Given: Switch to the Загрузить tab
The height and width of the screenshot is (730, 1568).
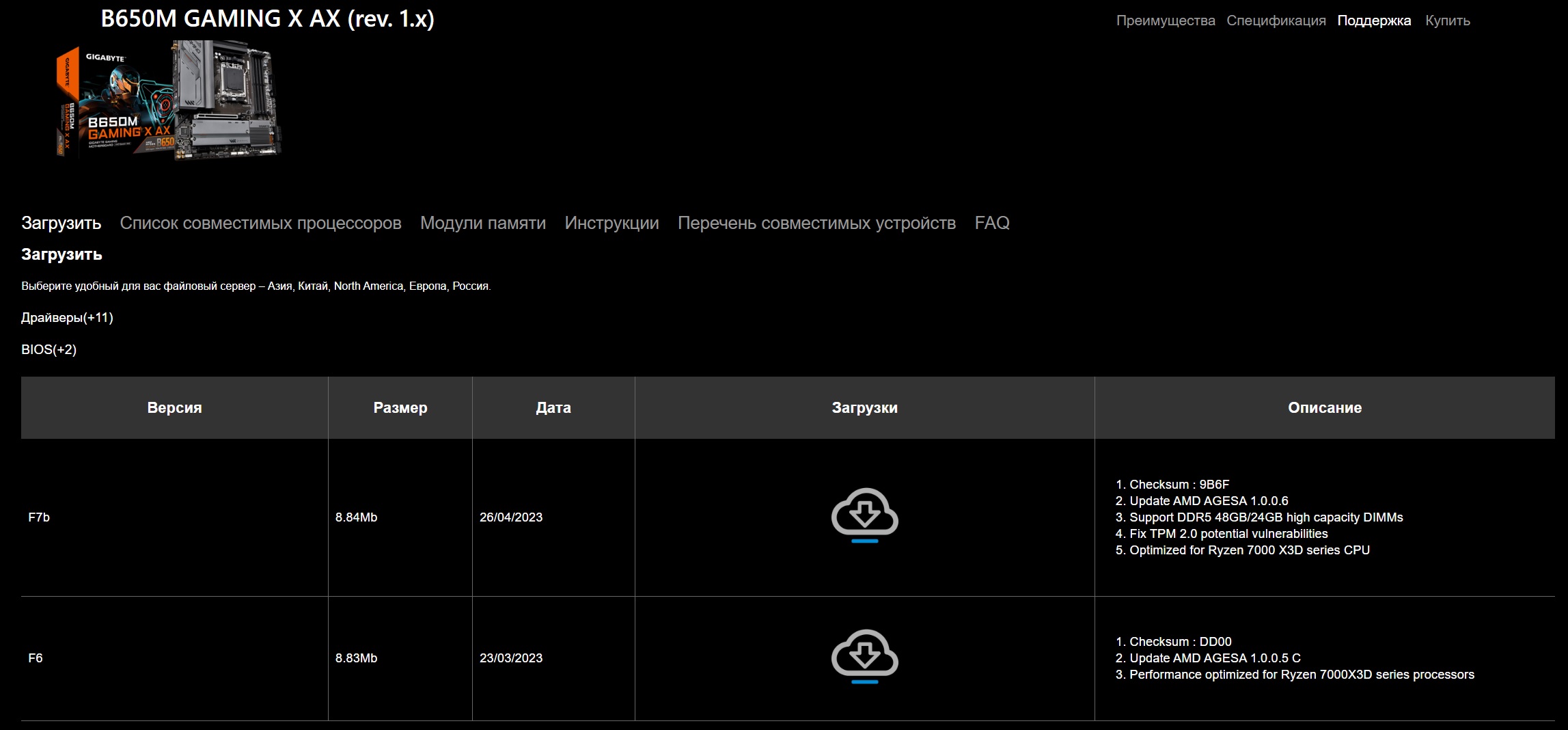Looking at the screenshot, I should pyautogui.click(x=61, y=223).
